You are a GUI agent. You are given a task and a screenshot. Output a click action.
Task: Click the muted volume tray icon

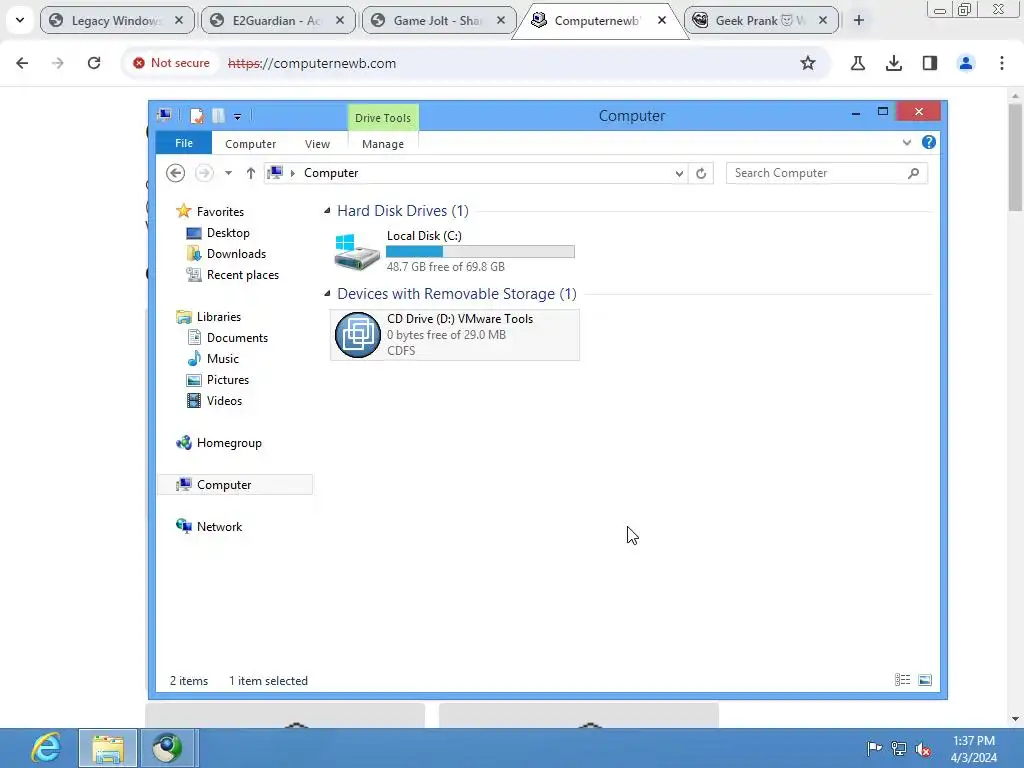923,748
